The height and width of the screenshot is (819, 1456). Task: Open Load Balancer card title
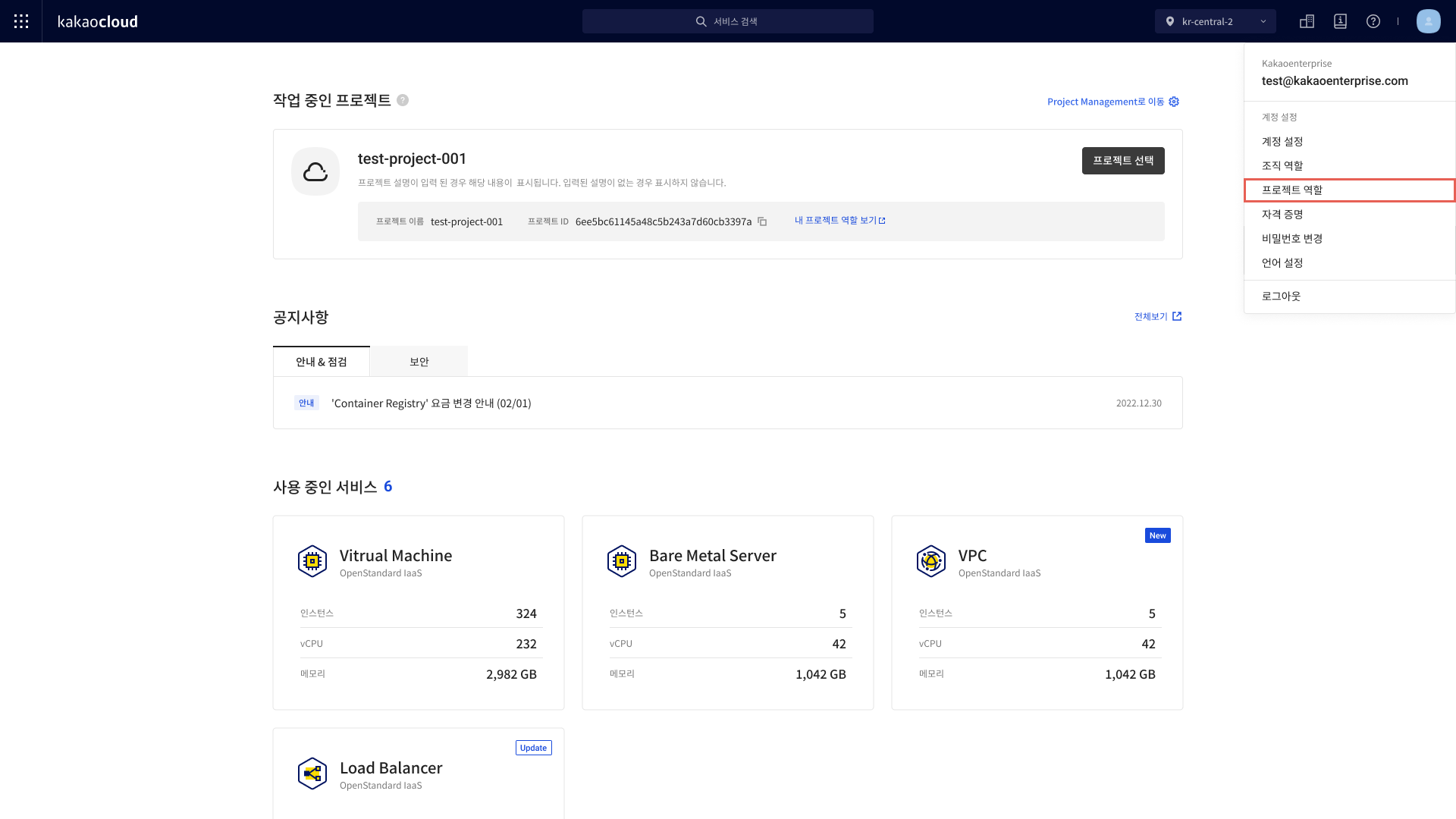pyautogui.click(x=391, y=768)
